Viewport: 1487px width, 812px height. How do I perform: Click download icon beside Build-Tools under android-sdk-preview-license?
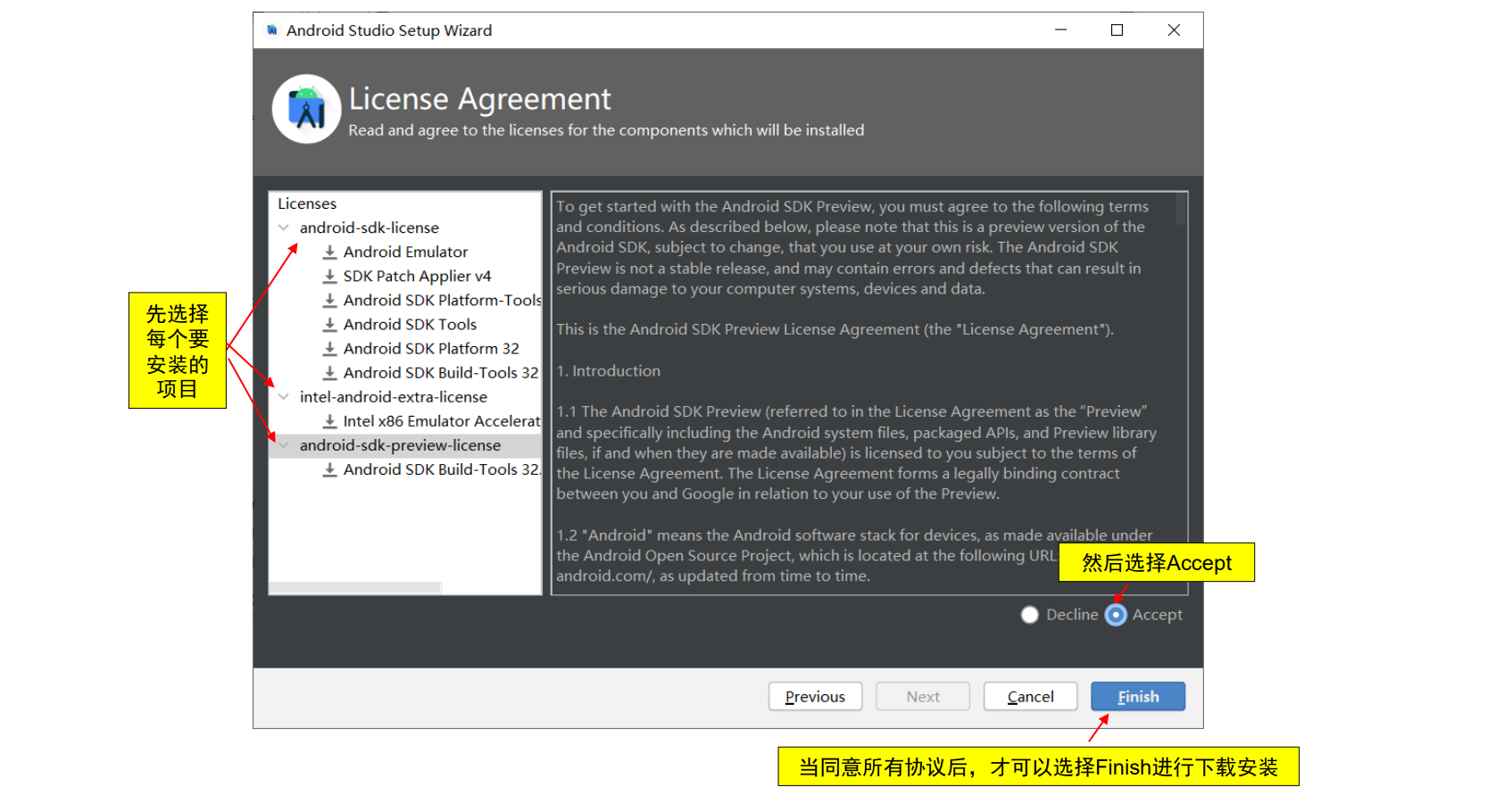pos(330,469)
